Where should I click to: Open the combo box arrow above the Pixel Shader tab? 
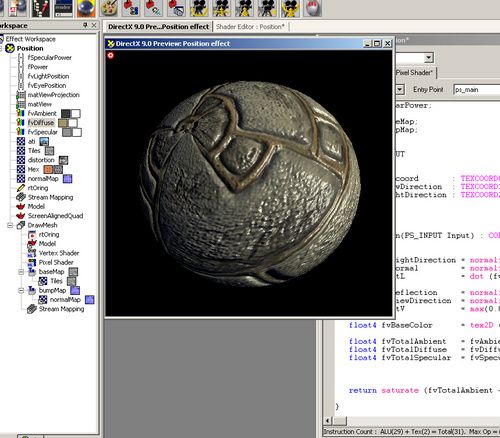429,58
